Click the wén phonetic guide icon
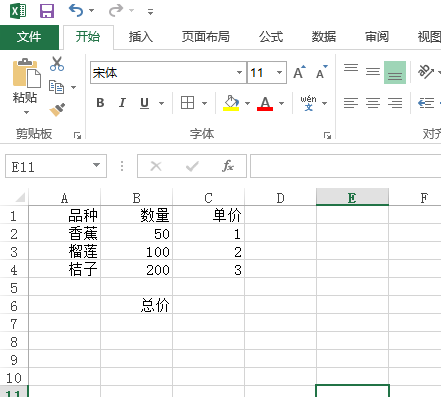Image resolution: width=441 pixels, height=397 pixels. tap(308, 103)
